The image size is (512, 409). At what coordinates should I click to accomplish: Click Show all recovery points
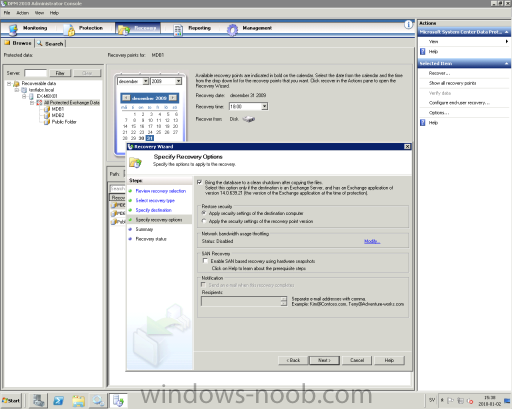click(x=452, y=83)
